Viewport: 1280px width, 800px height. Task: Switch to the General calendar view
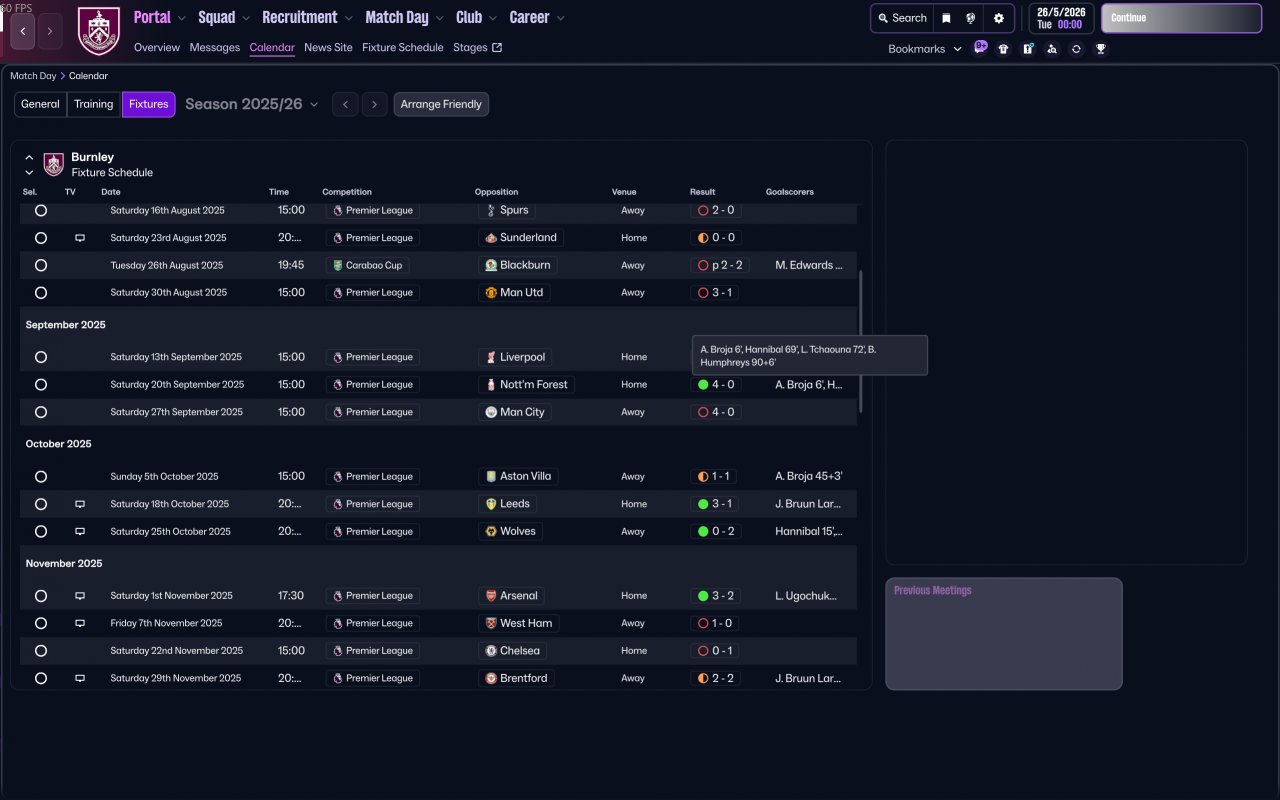click(x=40, y=104)
